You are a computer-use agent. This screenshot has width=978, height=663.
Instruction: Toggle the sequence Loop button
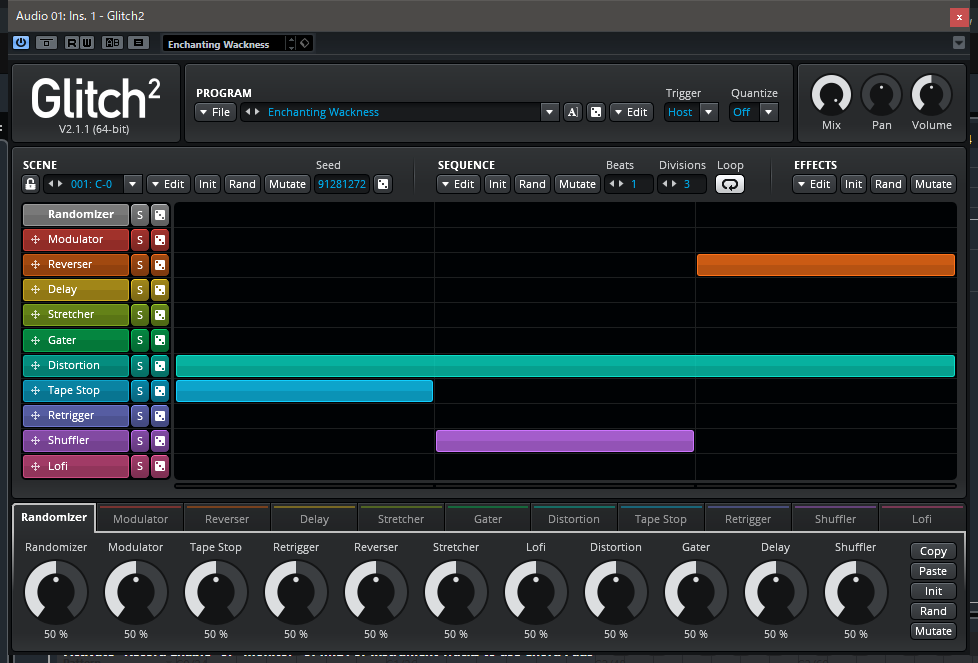[x=730, y=184]
